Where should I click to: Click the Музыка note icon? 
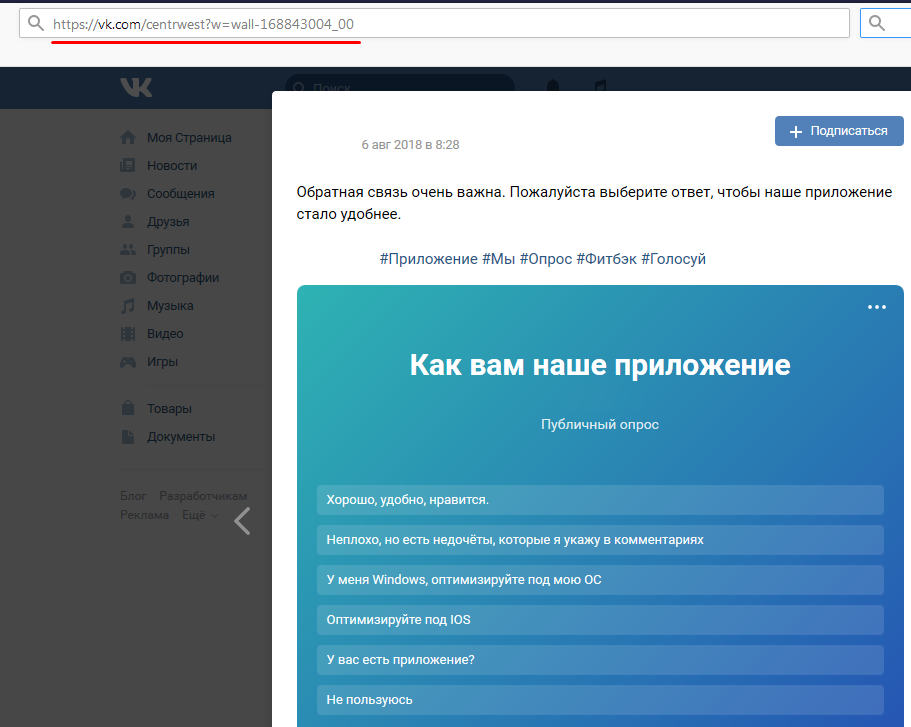click(x=128, y=306)
